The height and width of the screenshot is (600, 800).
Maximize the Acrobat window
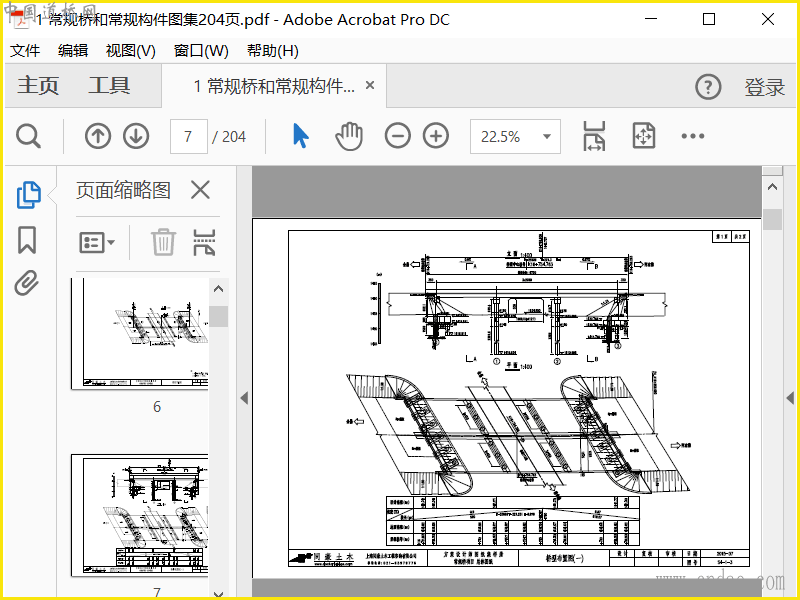coord(709,19)
